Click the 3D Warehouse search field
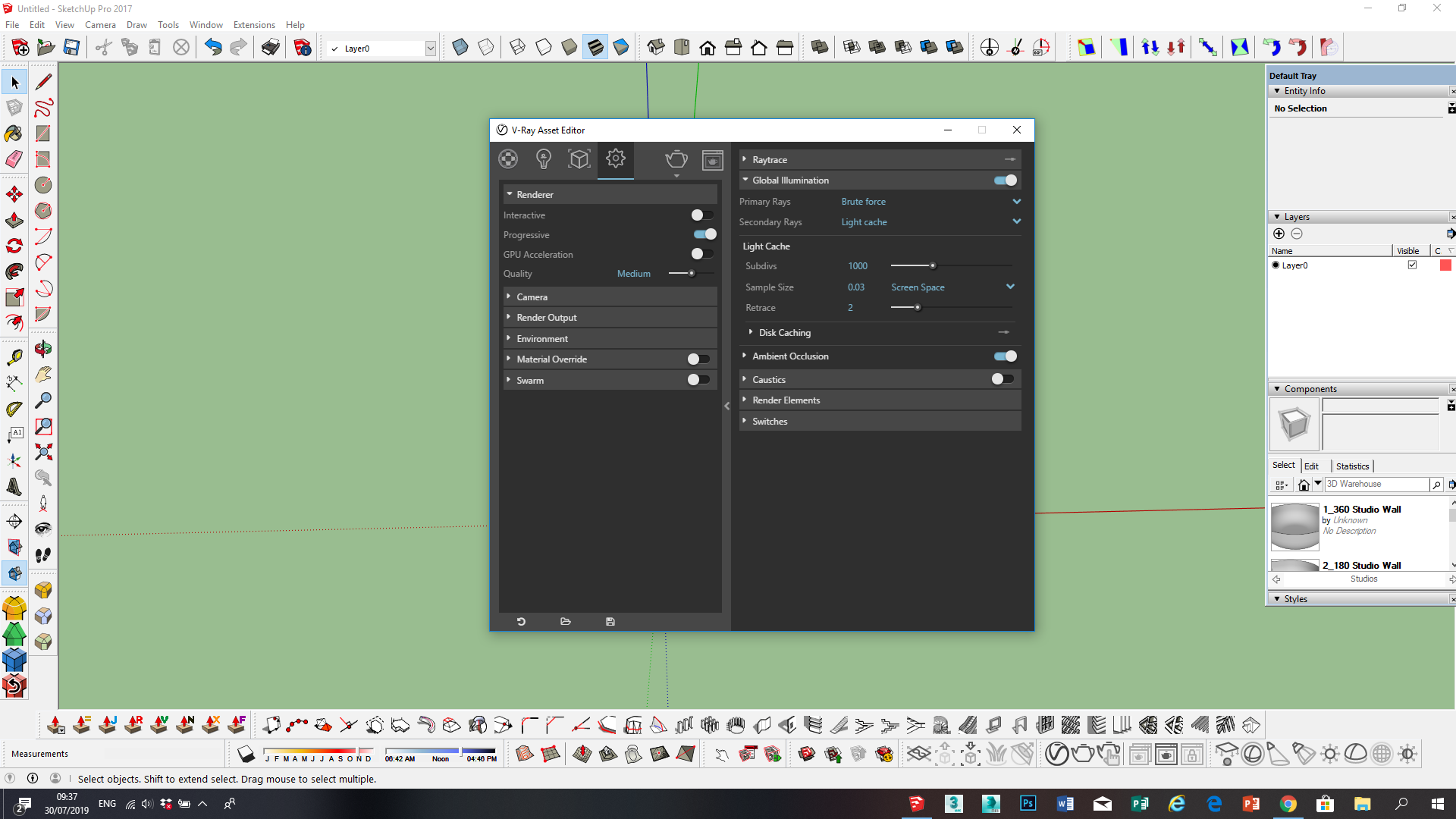1456x819 pixels. tap(1376, 484)
